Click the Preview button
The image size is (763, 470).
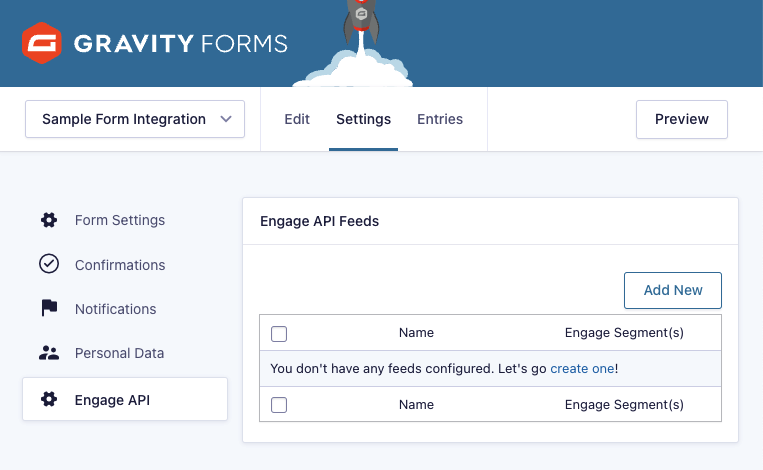[682, 119]
